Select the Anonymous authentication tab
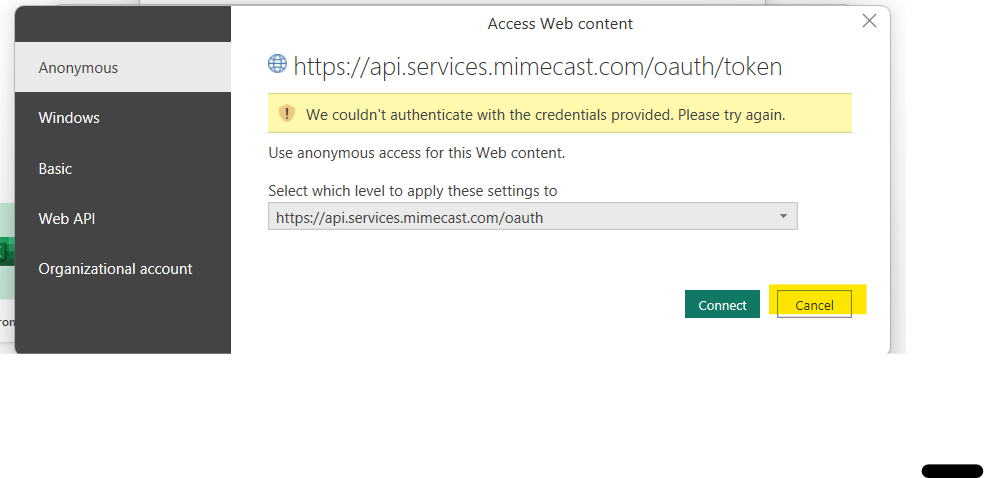The width and height of the screenshot is (984, 478). click(78, 68)
